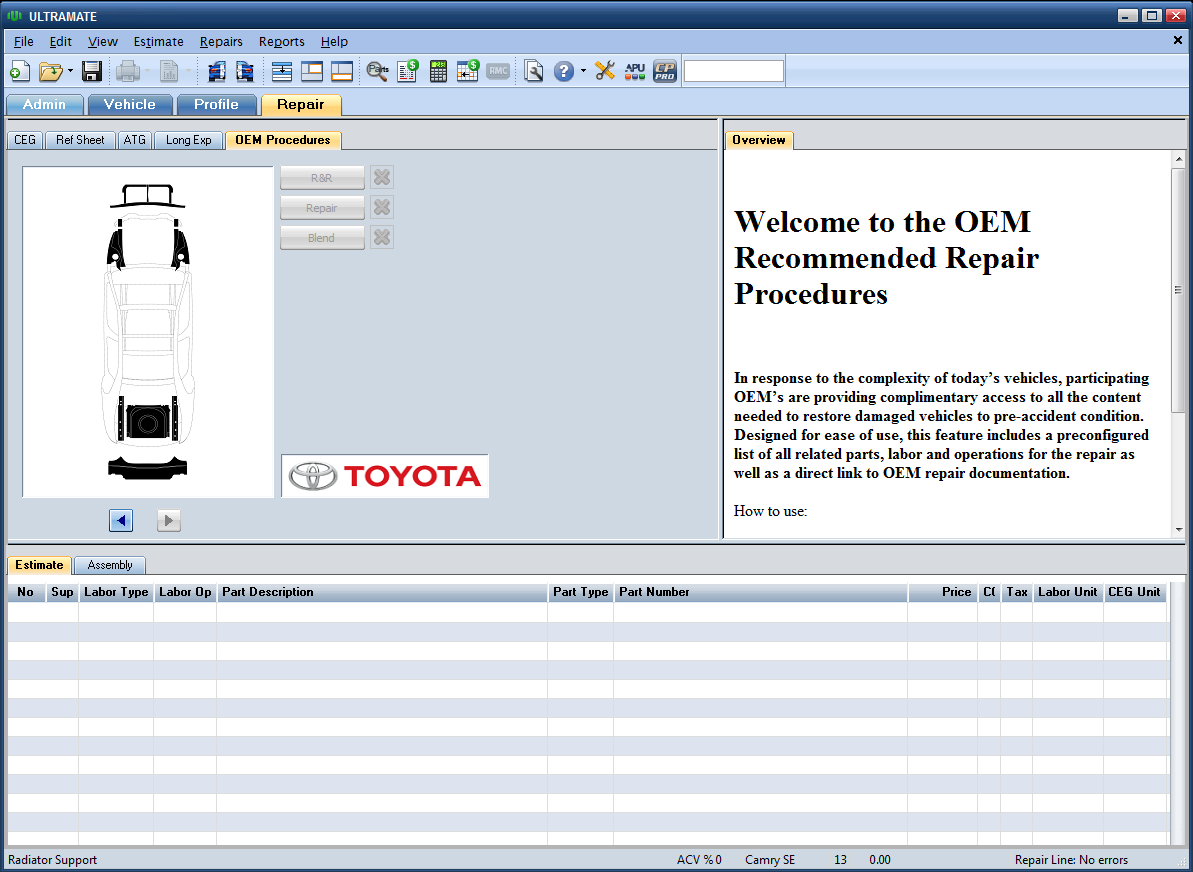Click the Help question mark icon
This screenshot has width=1193, height=872.
click(x=564, y=71)
